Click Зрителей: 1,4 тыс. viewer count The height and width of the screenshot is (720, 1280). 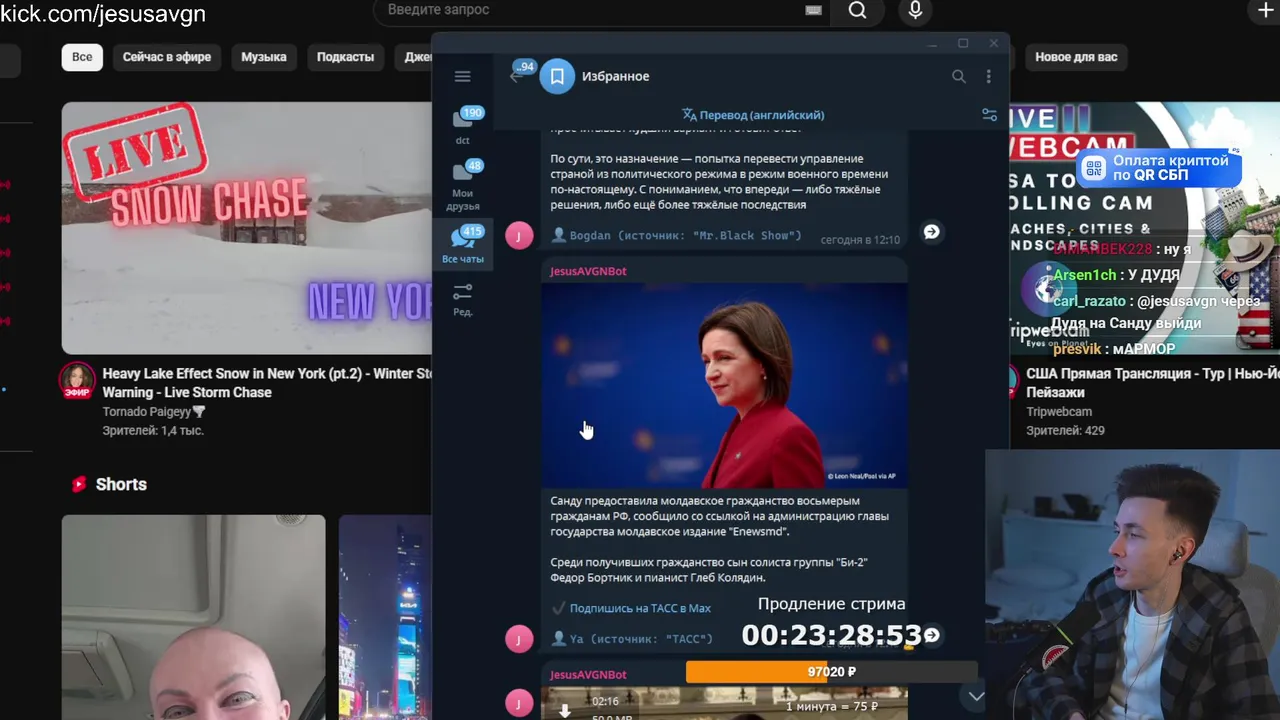(x=153, y=431)
